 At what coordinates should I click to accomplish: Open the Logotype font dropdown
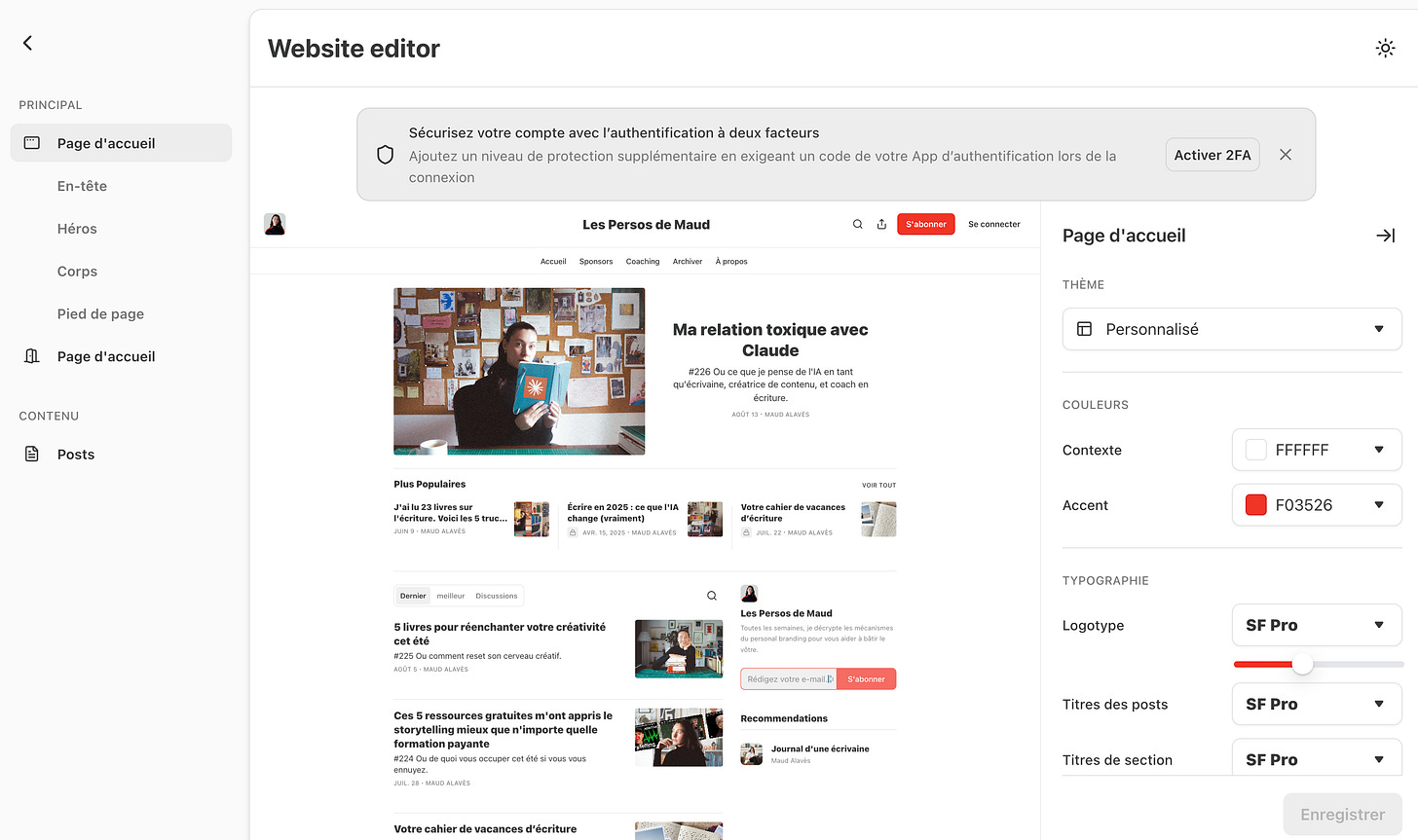[x=1317, y=625]
